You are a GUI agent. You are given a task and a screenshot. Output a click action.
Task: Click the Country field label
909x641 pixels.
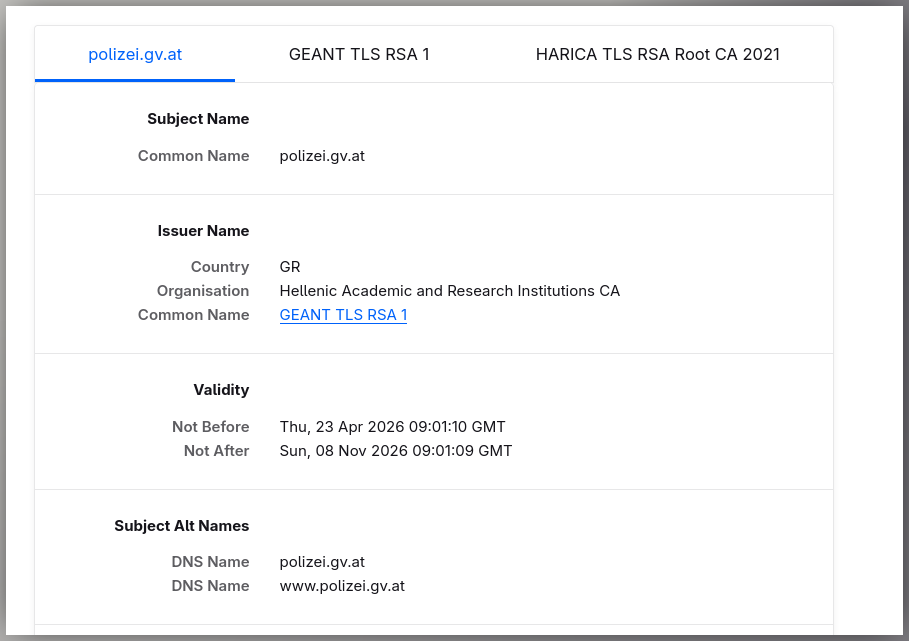[x=220, y=267]
